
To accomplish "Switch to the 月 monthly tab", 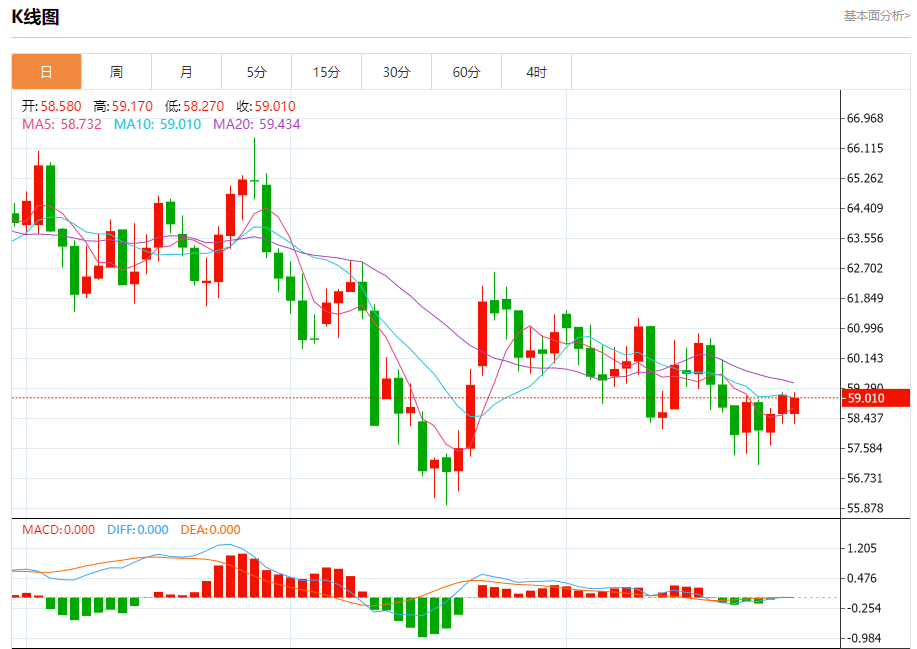I will pos(186,72).
